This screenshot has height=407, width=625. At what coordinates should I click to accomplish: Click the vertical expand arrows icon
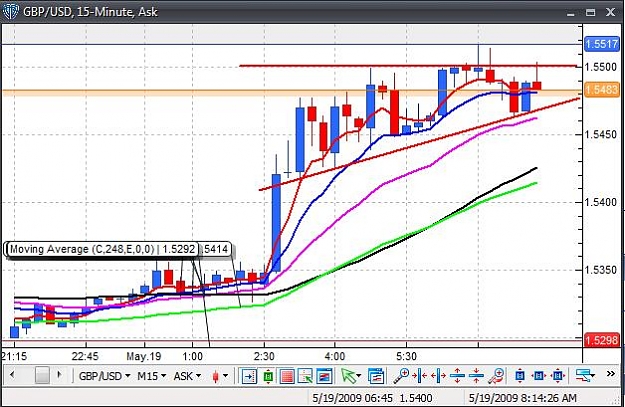tap(457, 376)
